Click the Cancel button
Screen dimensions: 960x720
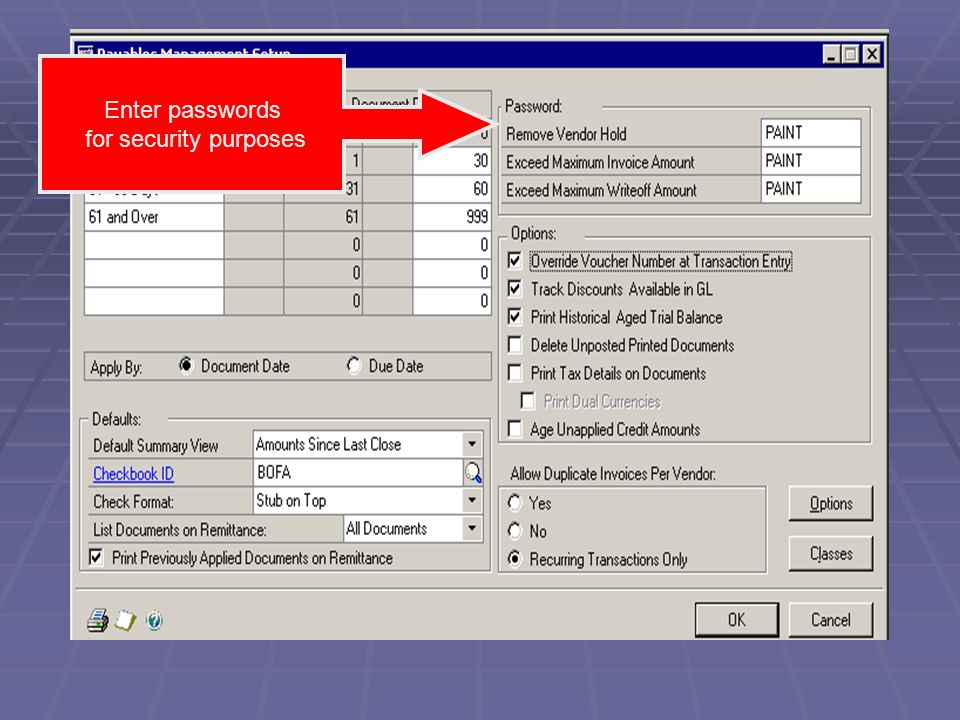[831, 620]
